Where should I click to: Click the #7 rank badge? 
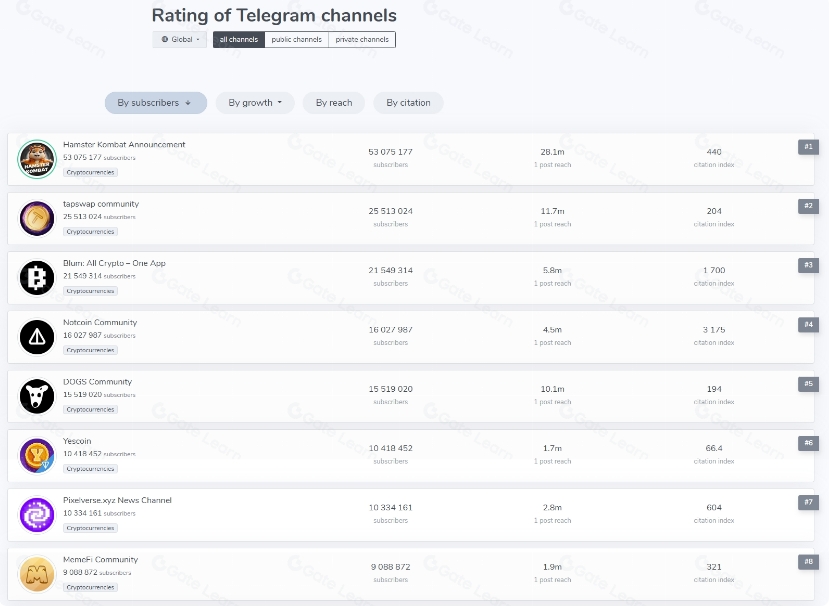[808, 502]
